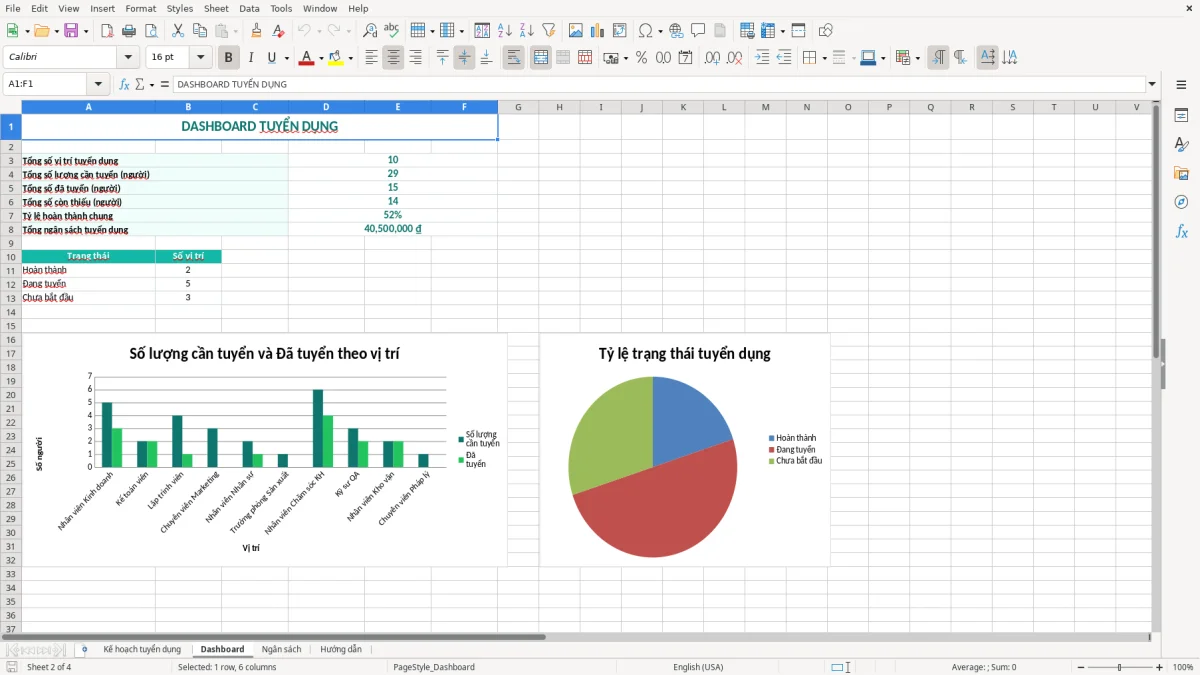Expand the Name Box A1:F1 dropdown

[x=98, y=84]
